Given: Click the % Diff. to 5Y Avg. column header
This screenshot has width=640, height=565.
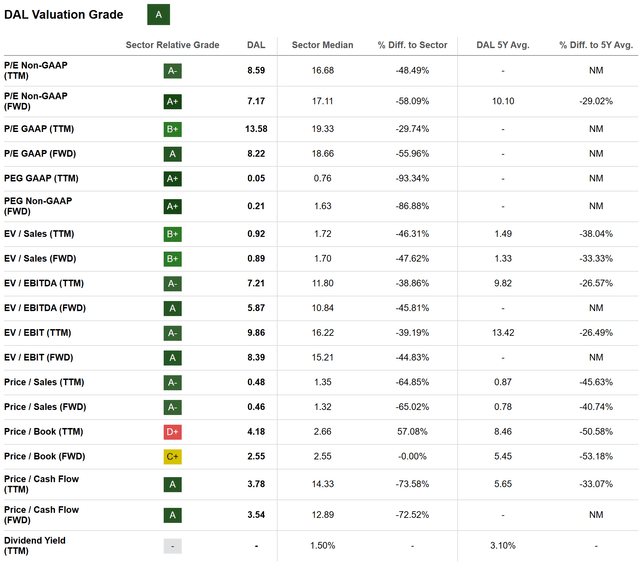Looking at the screenshot, I should pyautogui.click(x=596, y=45).
